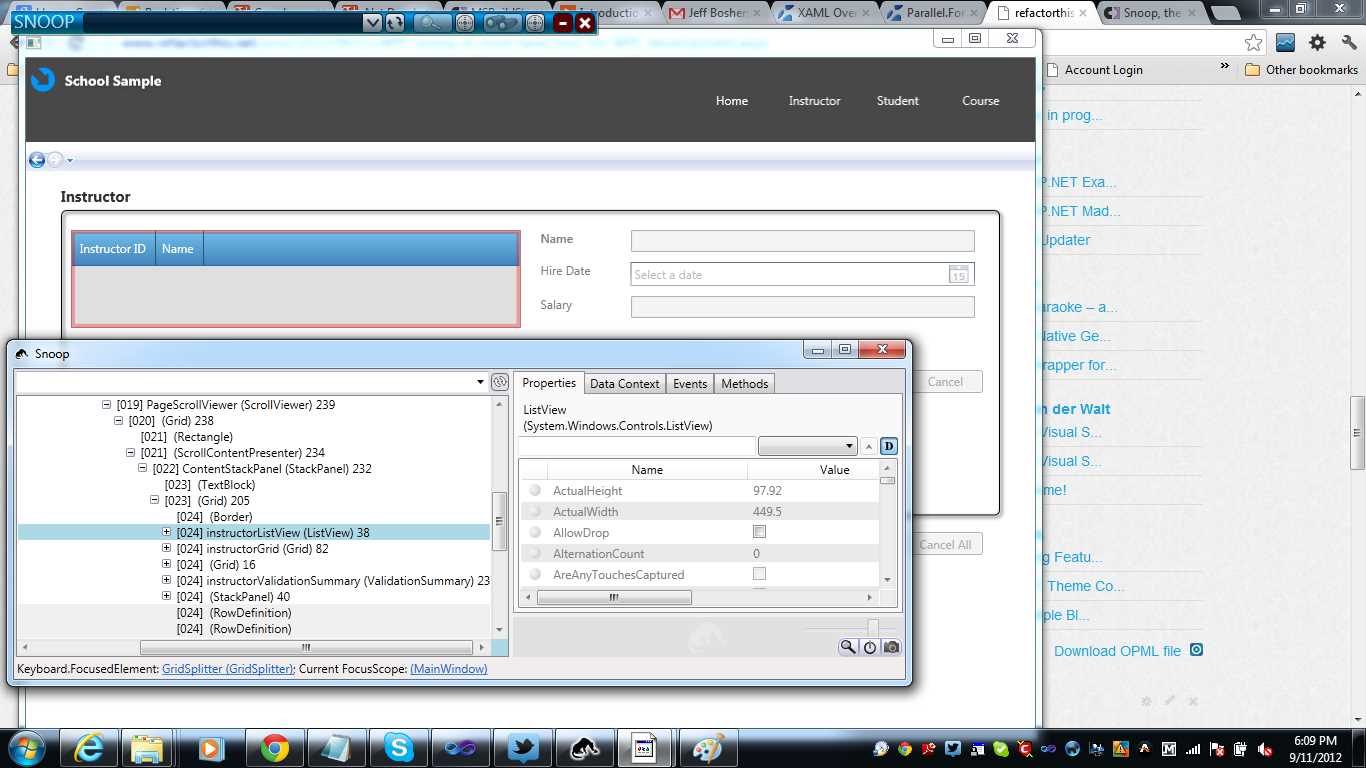Collapse the ContentStackPanel (StackPanel) 232 node

143,468
